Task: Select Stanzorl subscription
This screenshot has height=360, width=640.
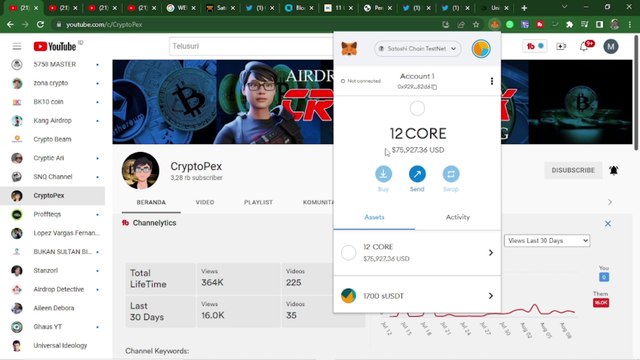Action: tap(52, 271)
